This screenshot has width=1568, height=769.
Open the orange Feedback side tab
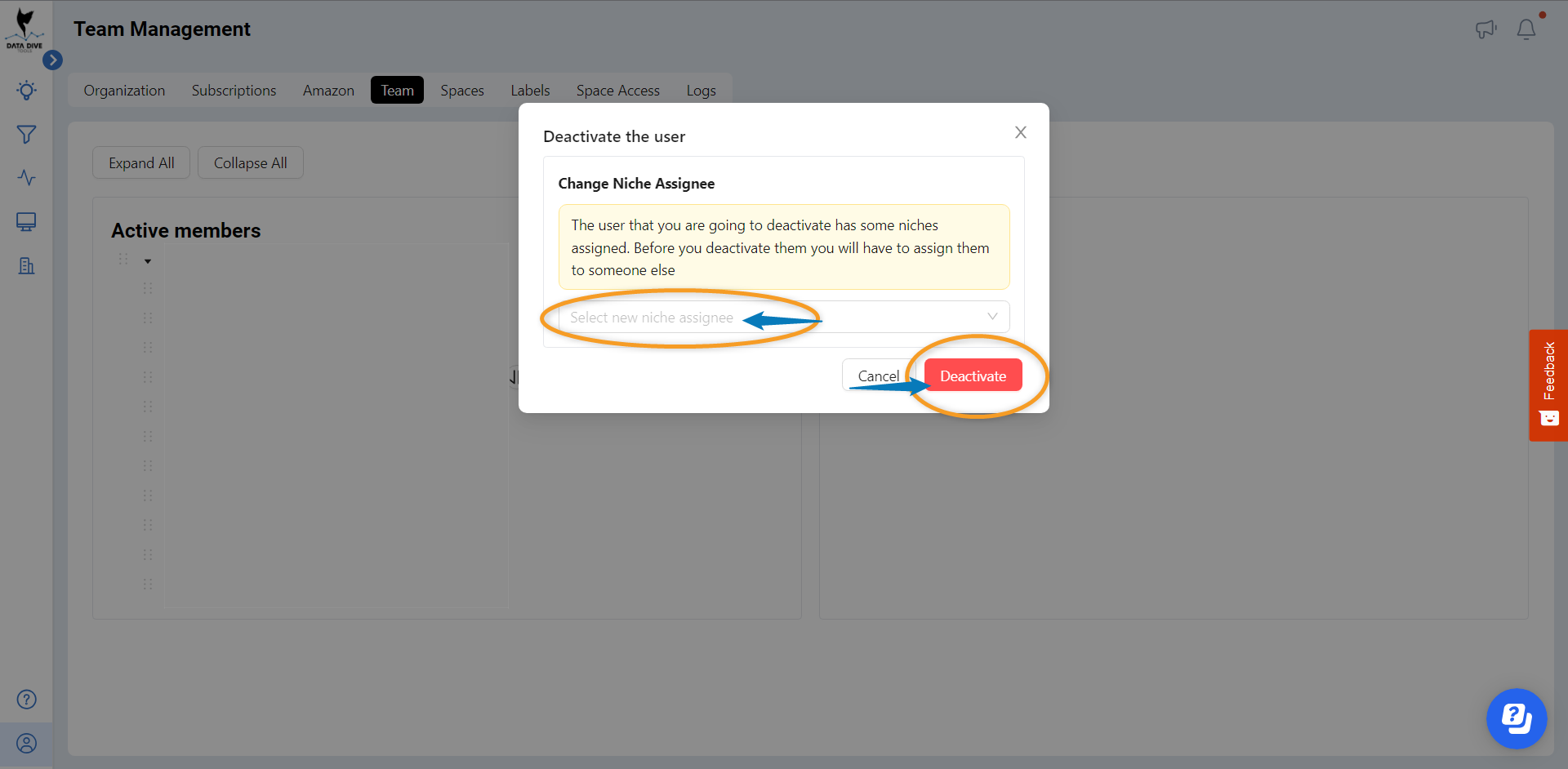tap(1548, 385)
